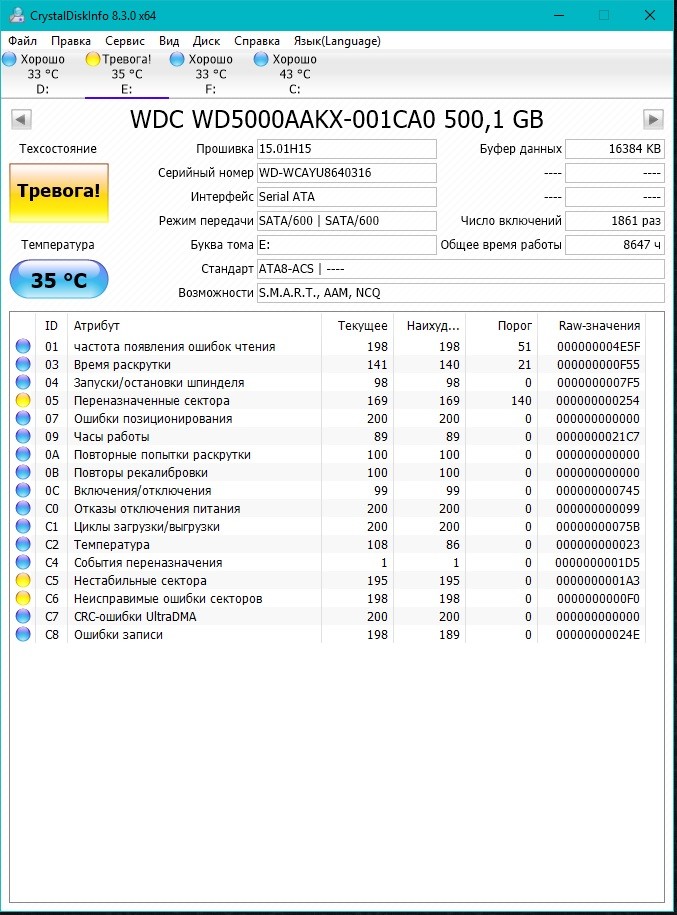Click the blue status icon for attribute C0
The width and height of the screenshot is (677, 915).
23,508
